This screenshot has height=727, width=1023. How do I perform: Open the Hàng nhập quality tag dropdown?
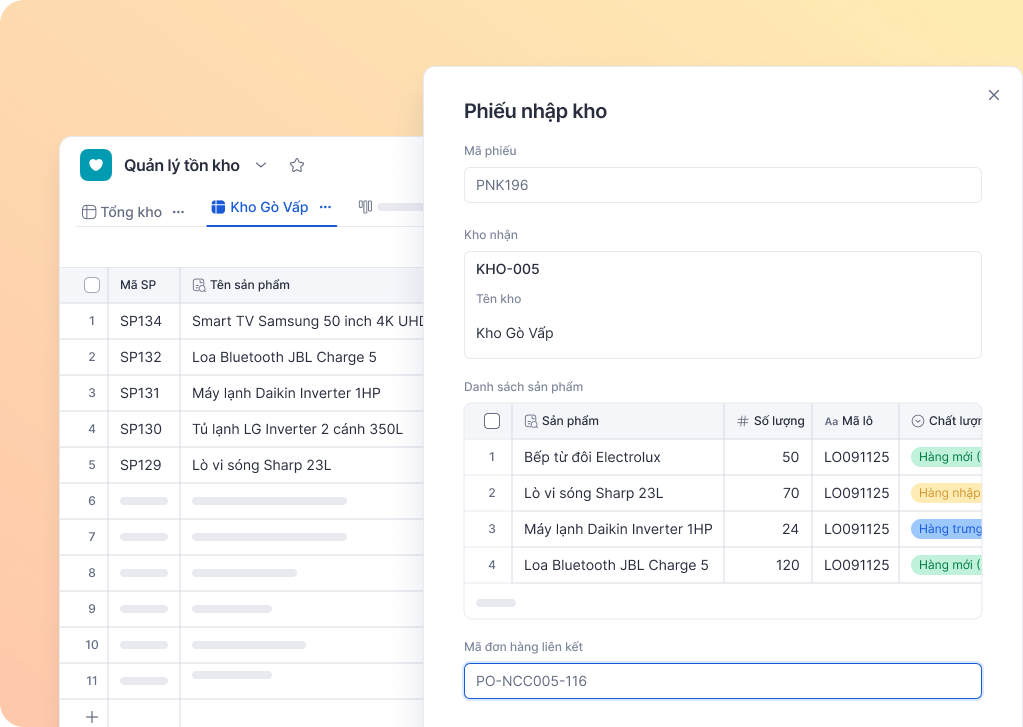947,493
